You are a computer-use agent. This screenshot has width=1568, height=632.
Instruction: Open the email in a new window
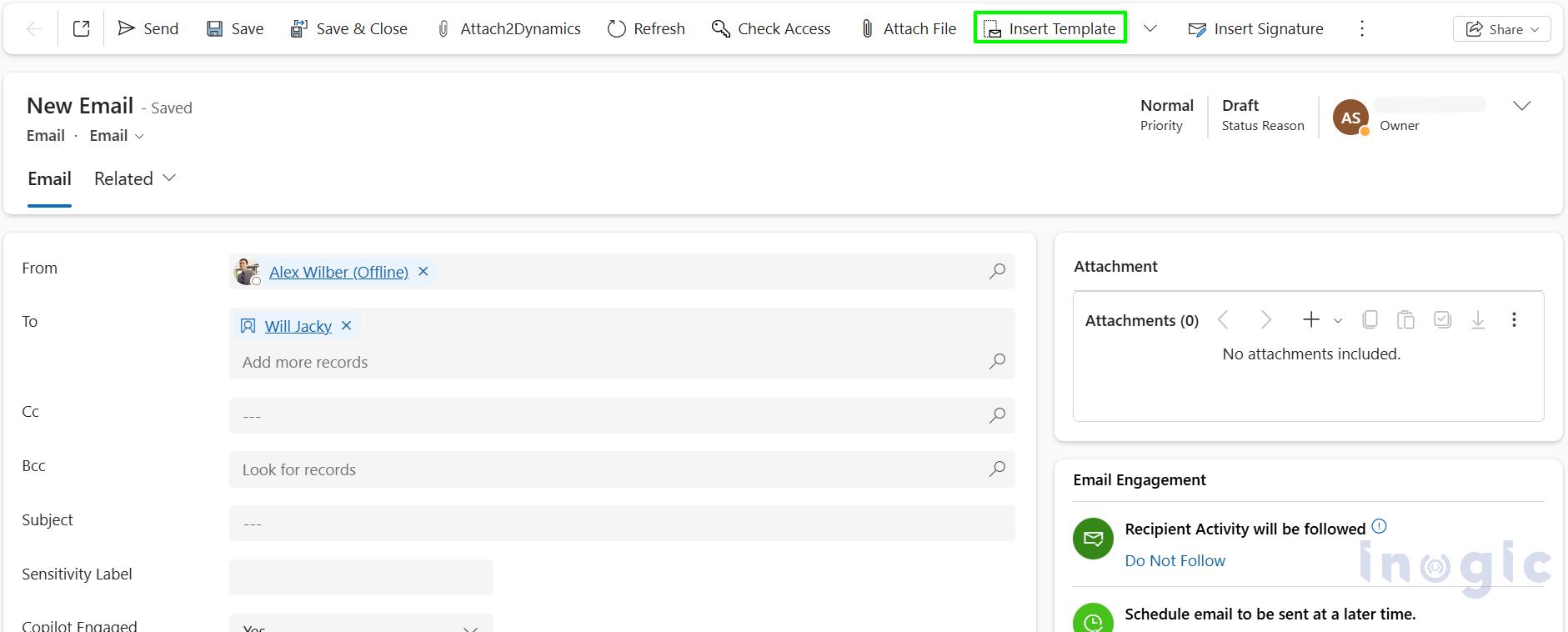81,29
